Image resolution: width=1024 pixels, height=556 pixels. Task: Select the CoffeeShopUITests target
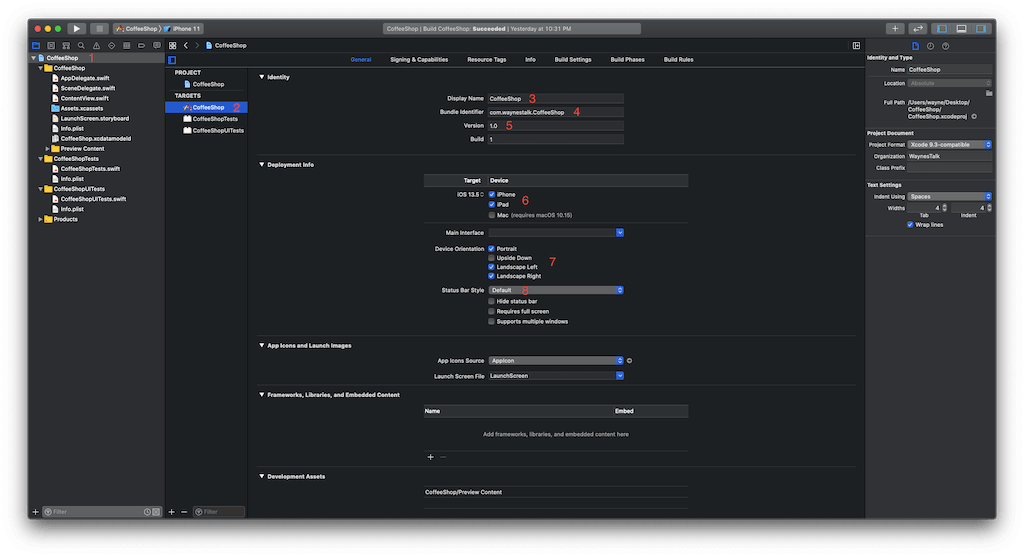point(206,131)
